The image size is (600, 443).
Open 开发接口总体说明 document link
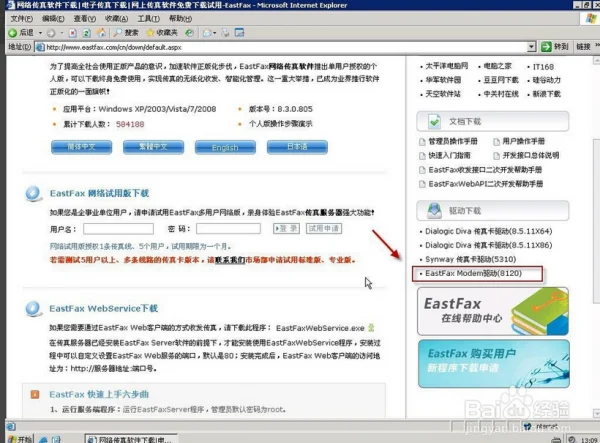[530, 155]
